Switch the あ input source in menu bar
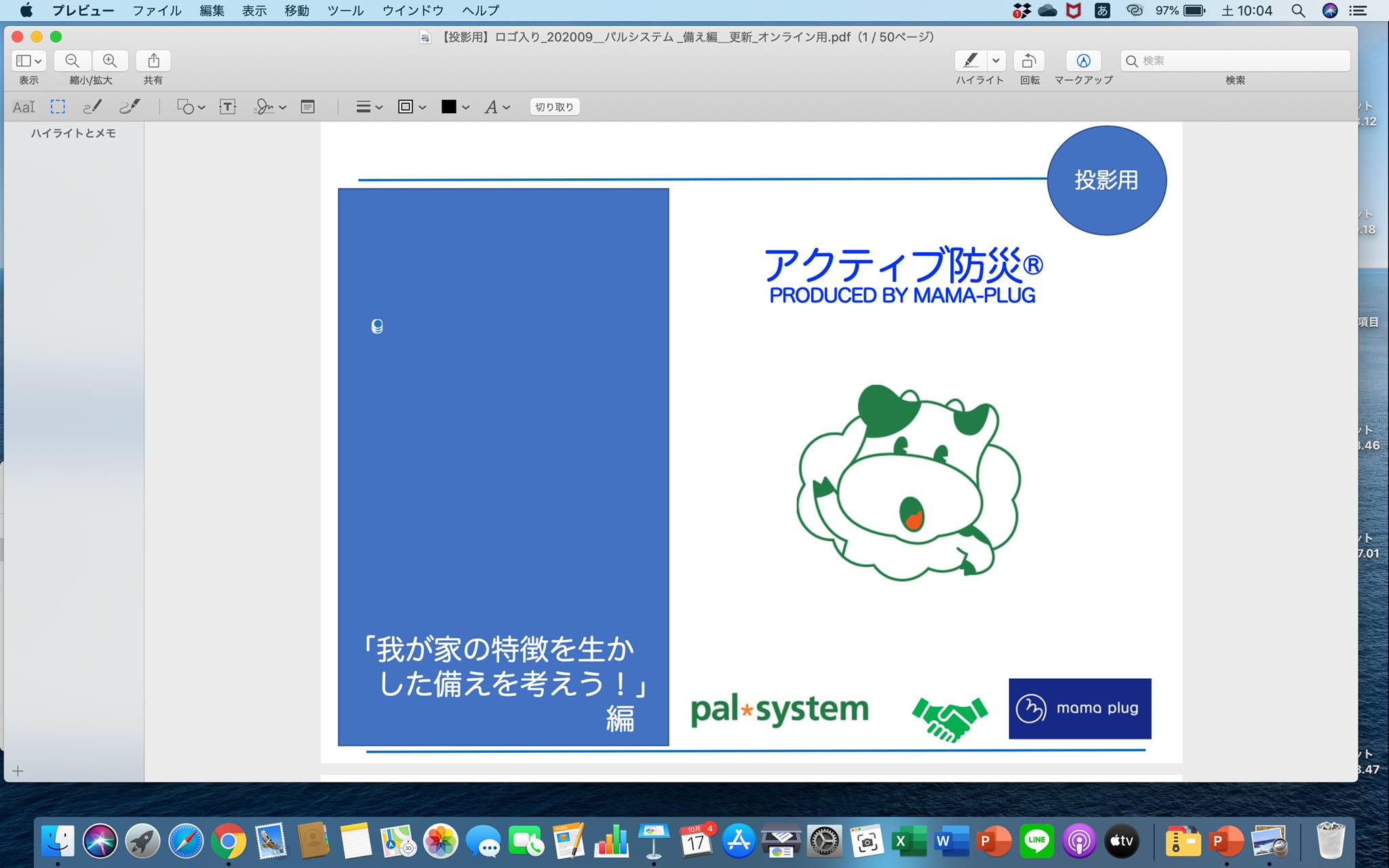The height and width of the screenshot is (868, 1389). point(1103,11)
